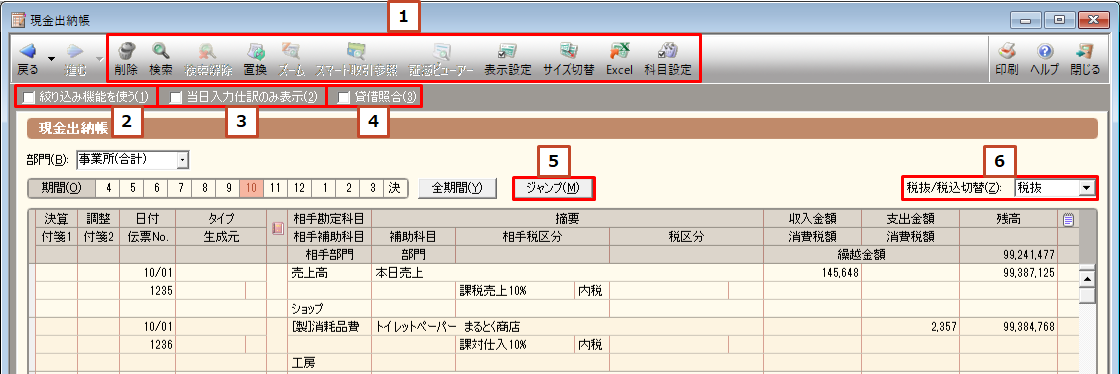Click the 全期間(Y) button

[457, 188]
